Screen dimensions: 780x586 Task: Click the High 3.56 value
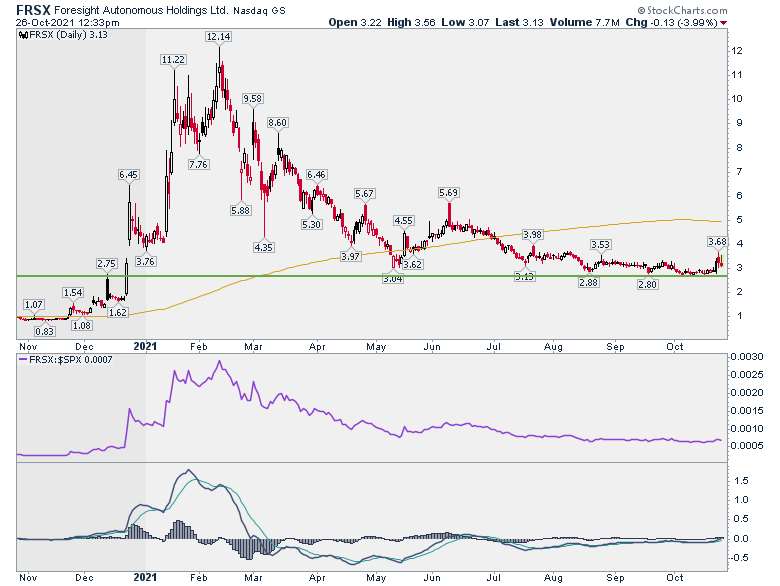tap(411, 22)
